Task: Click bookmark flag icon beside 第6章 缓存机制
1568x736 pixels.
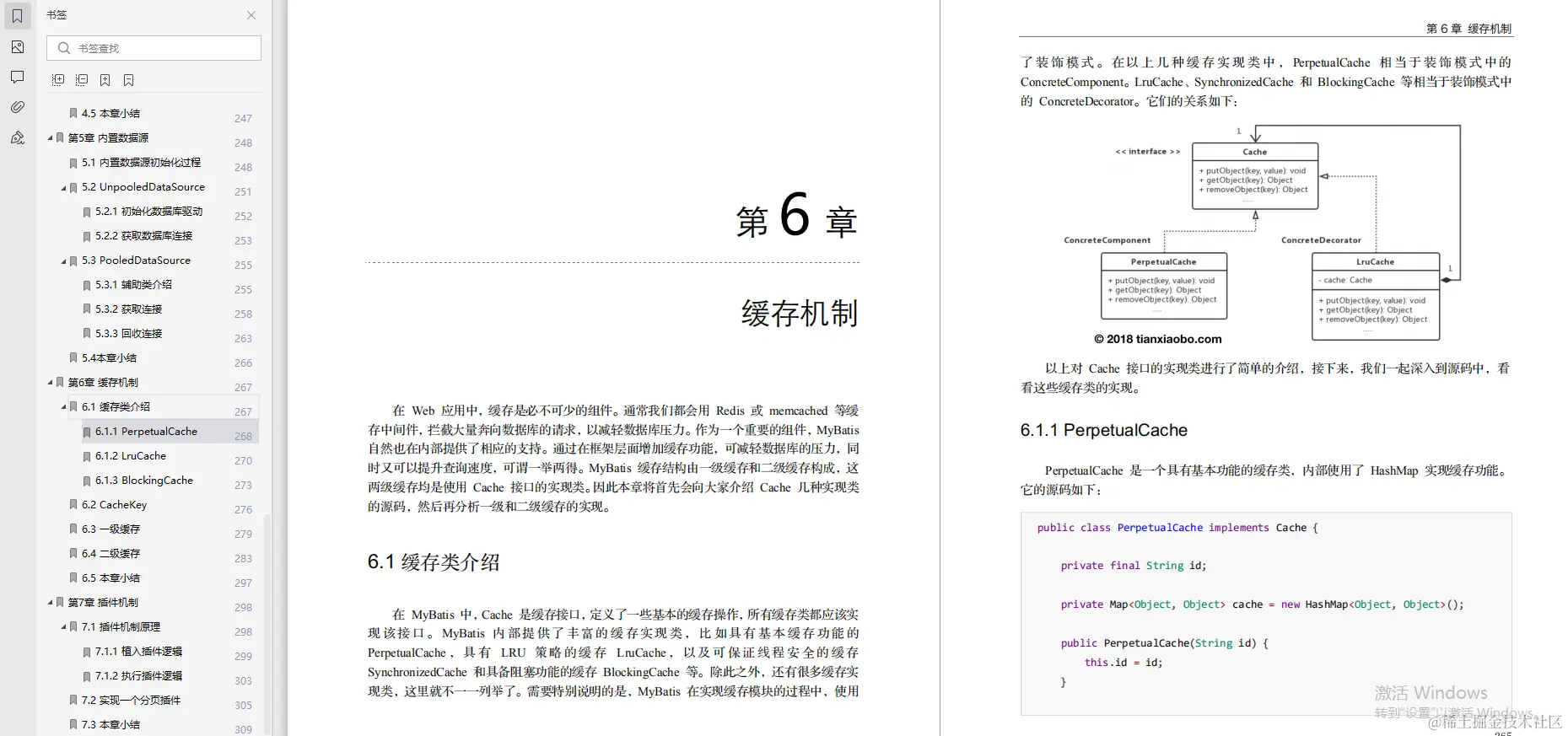Action: 60,383
